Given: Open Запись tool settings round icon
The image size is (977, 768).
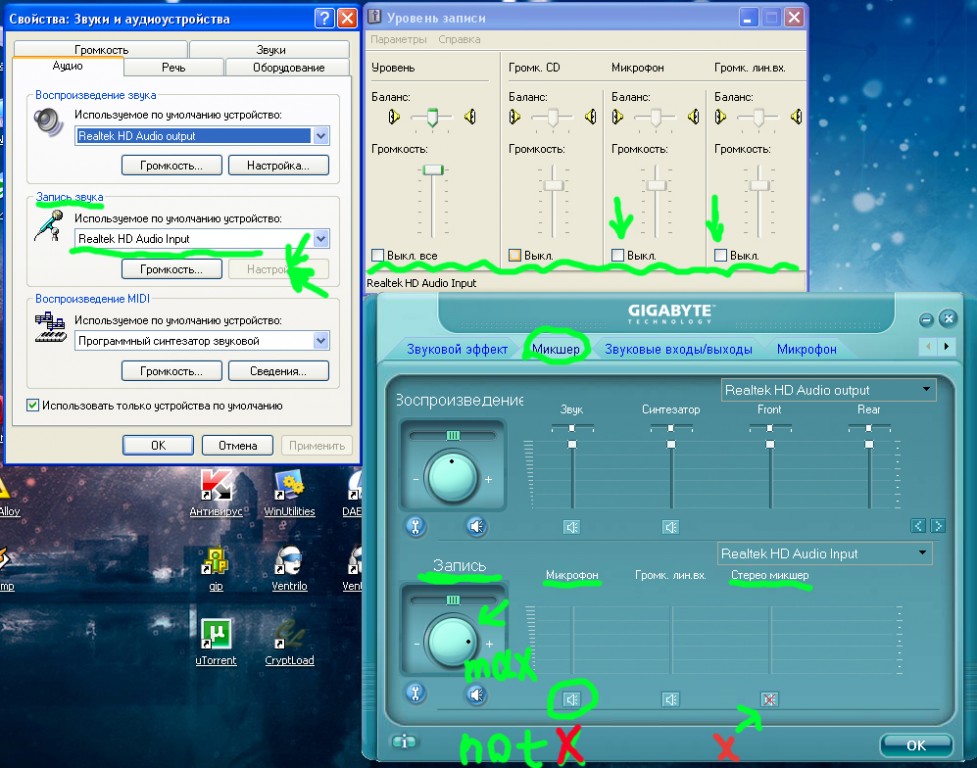Looking at the screenshot, I should tap(416, 693).
